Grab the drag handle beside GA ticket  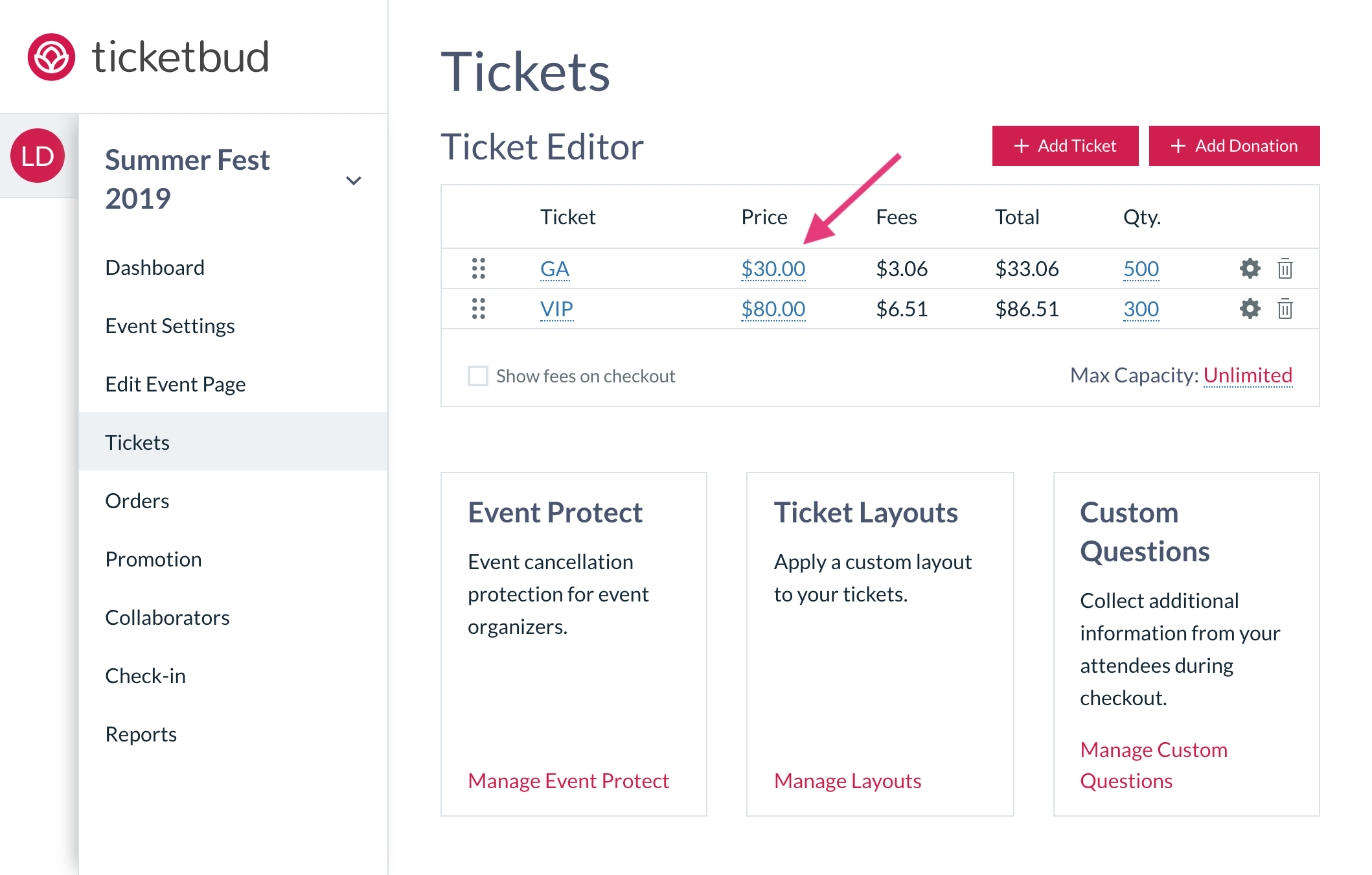pos(478,268)
